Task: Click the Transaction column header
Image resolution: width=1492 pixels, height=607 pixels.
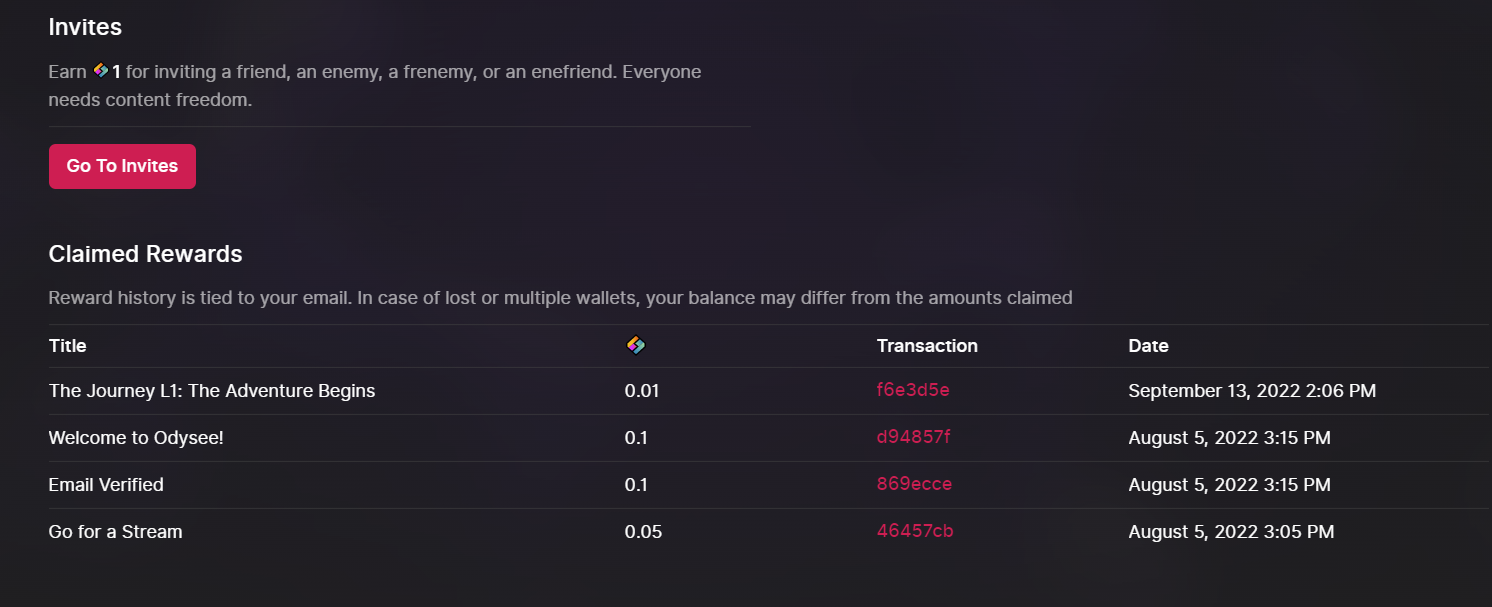Action: click(x=927, y=346)
